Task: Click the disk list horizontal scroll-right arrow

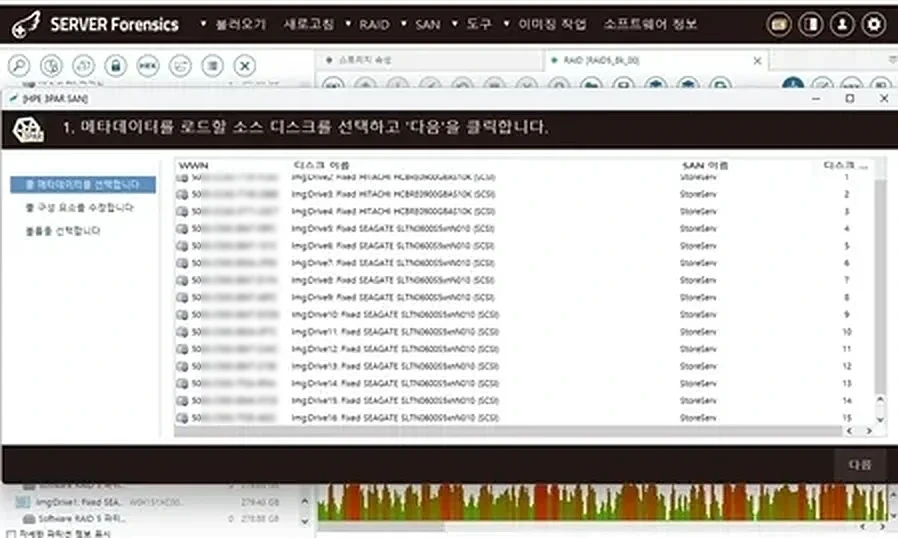Action: pyautogui.click(x=869, y=431)
